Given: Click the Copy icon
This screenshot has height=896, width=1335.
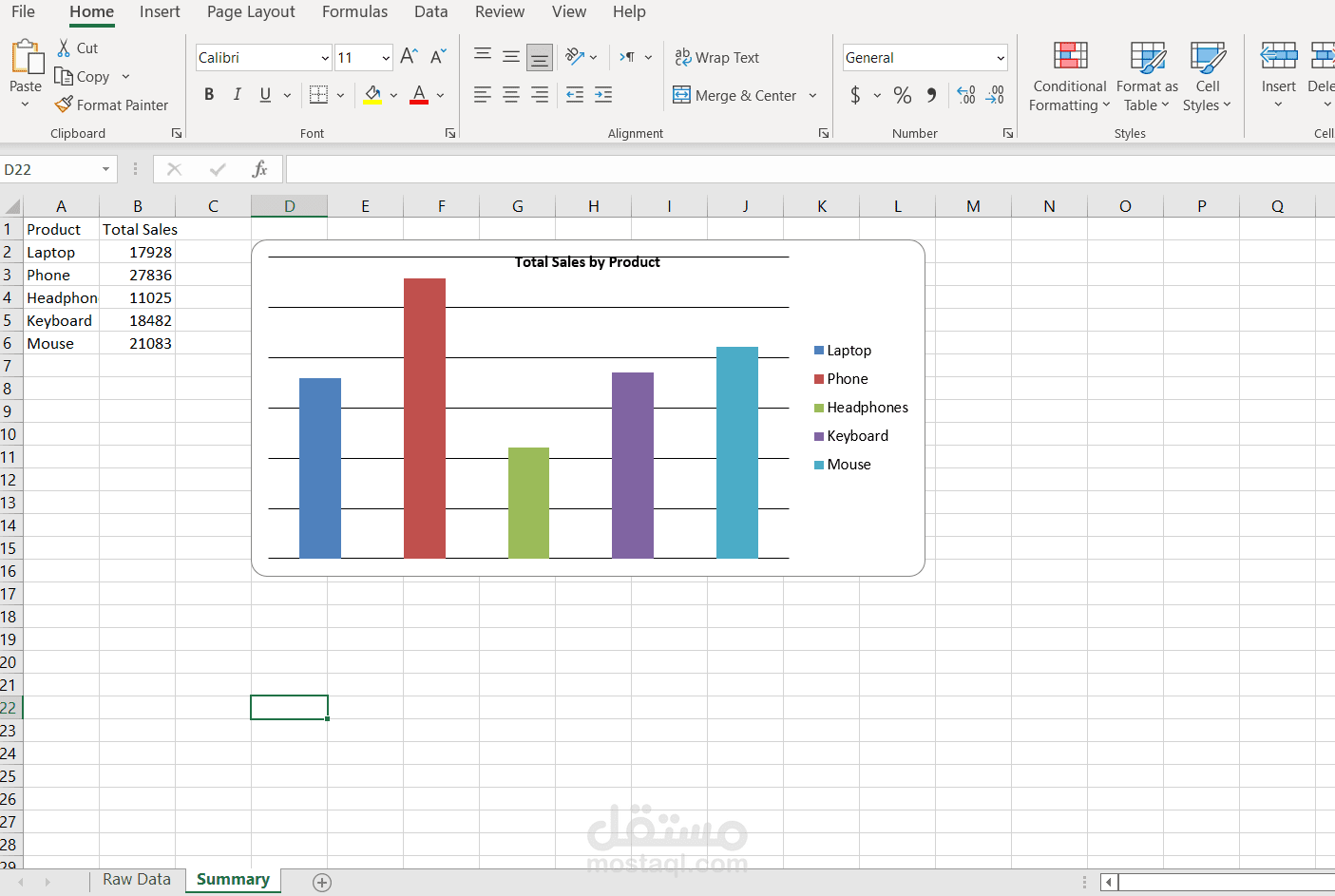Looking at the screenshot, I should [64, 76].
